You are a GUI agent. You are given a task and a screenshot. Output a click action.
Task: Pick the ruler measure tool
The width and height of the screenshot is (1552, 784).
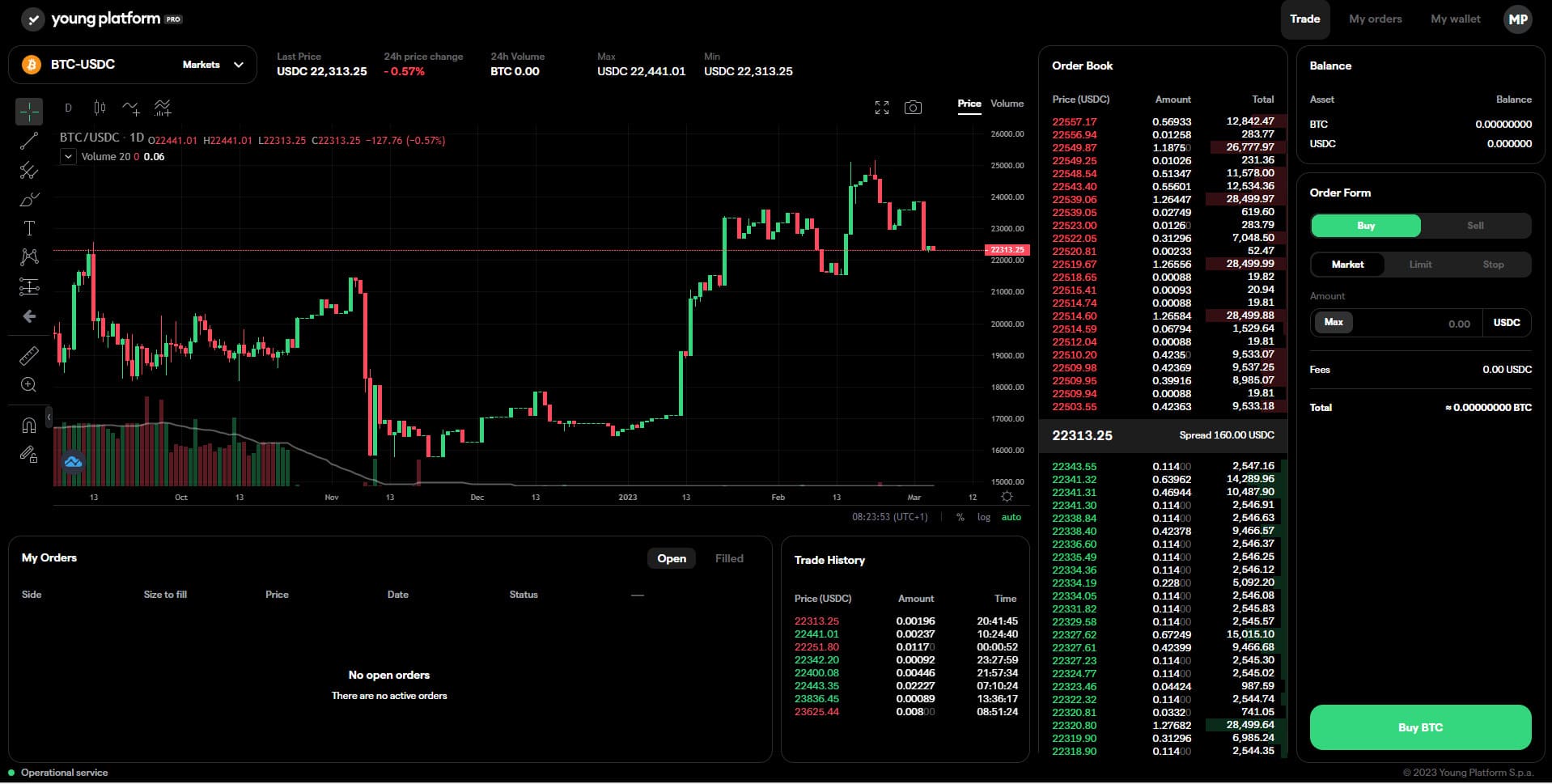point(29,355)
